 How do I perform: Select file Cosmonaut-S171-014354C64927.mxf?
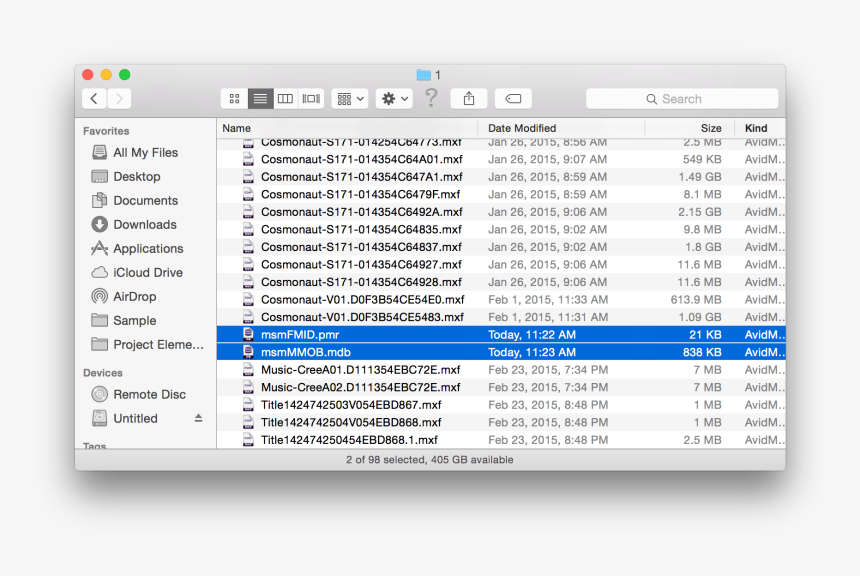(501, 264)
